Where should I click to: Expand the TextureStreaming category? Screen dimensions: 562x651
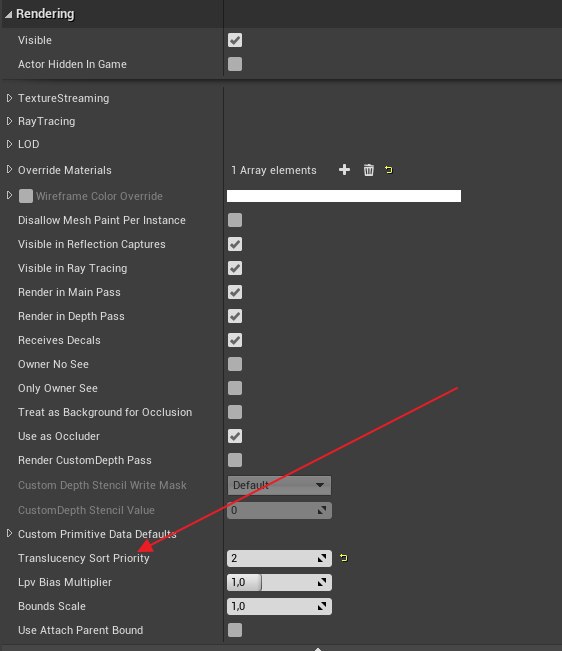[9, 98]
